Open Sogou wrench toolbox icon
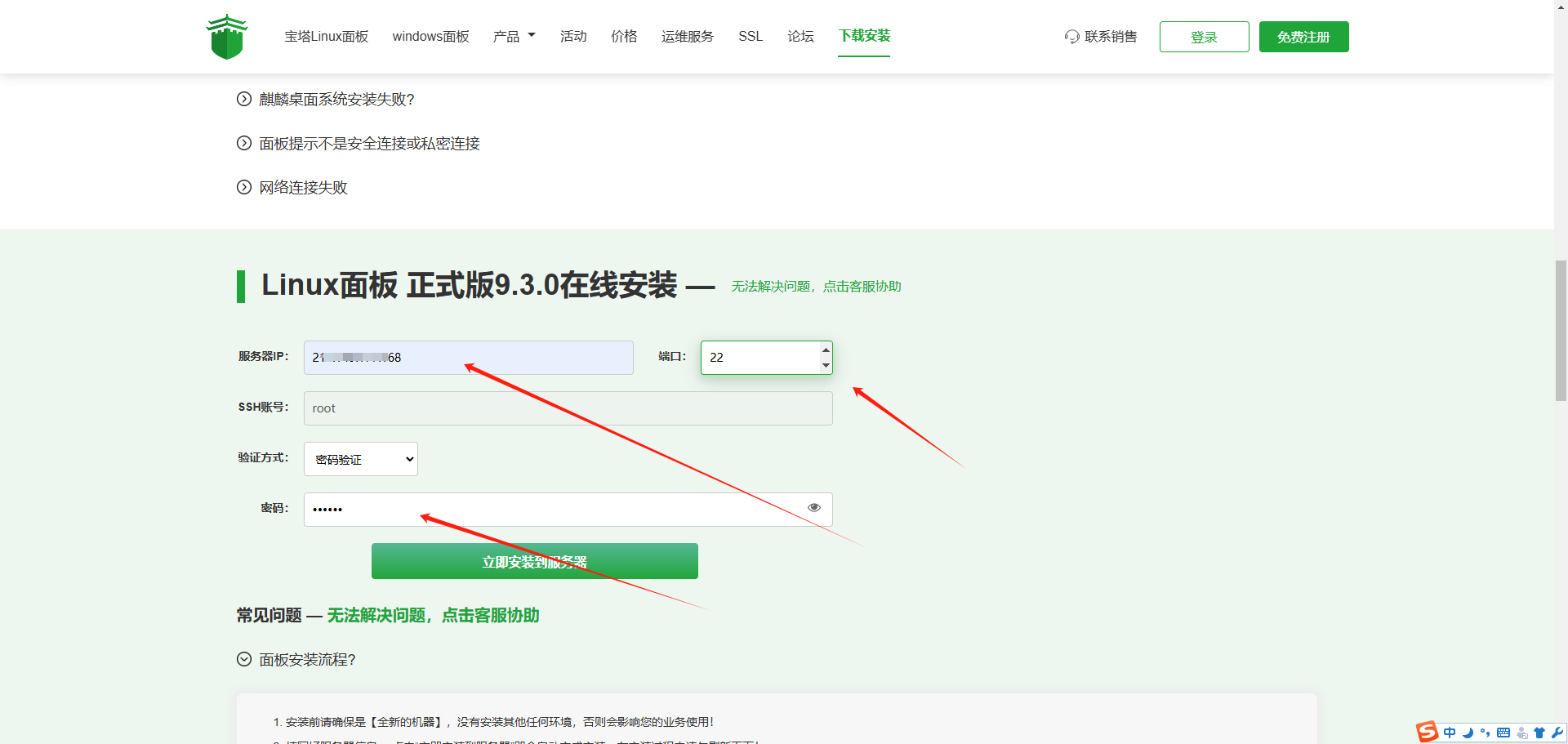 pyautogui.click(x=1557, y=733)
